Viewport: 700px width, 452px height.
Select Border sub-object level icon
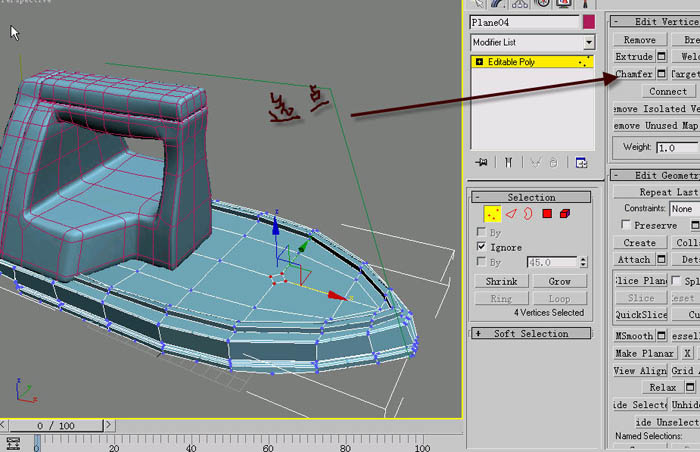[x=528, y=213]
